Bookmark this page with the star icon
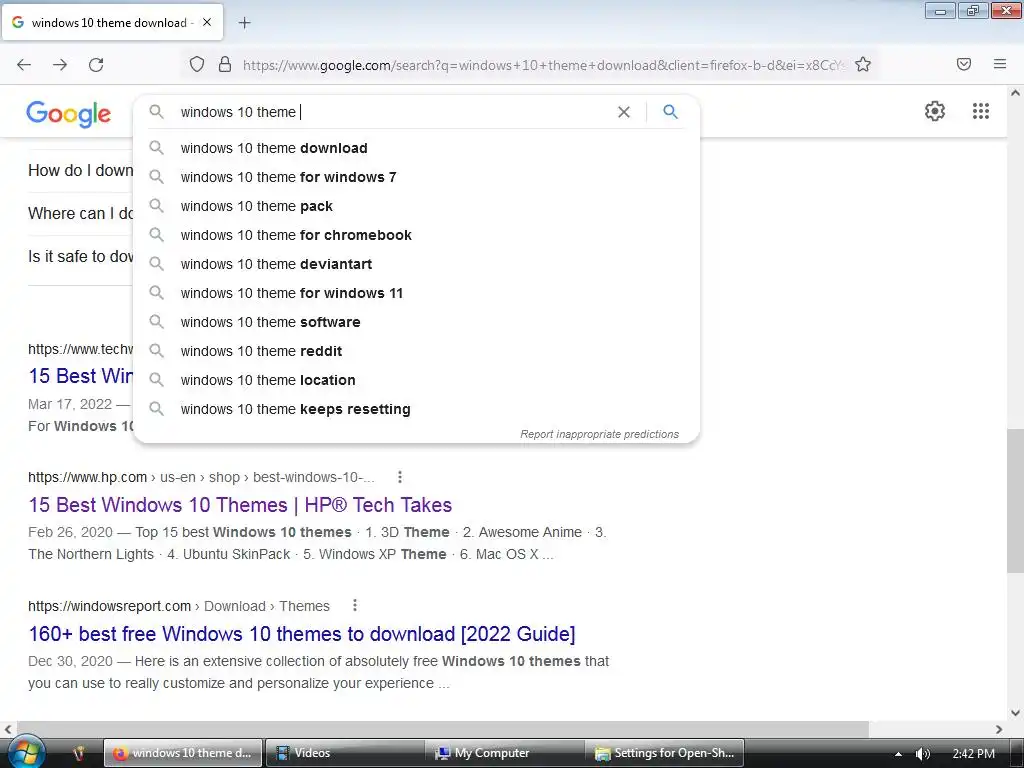Viewport: 1024px width, 768px height. [863, 64]
